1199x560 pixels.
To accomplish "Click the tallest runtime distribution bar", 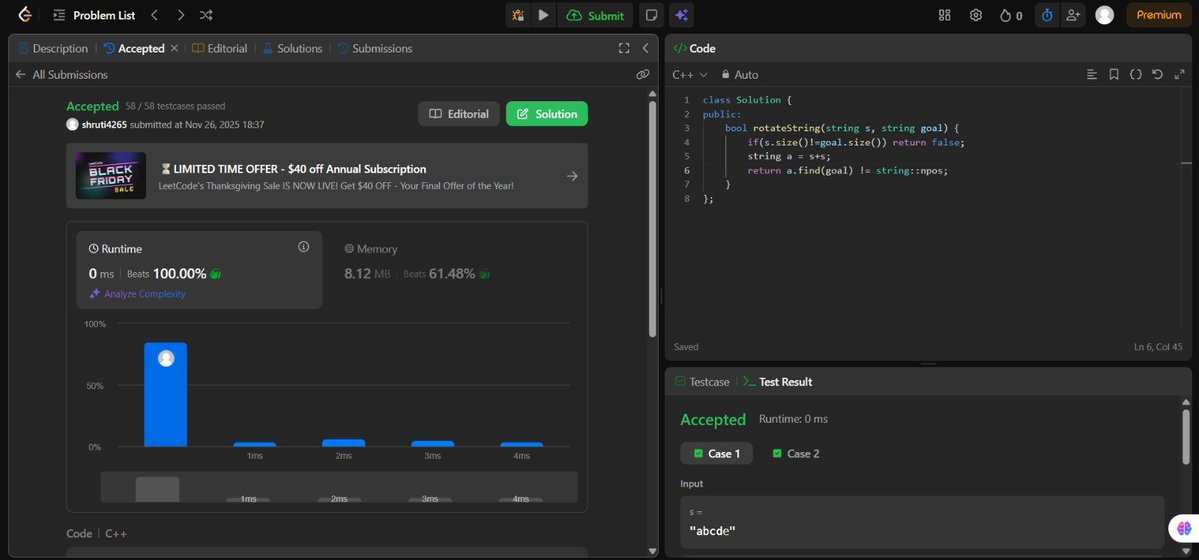I will (165, 394).
